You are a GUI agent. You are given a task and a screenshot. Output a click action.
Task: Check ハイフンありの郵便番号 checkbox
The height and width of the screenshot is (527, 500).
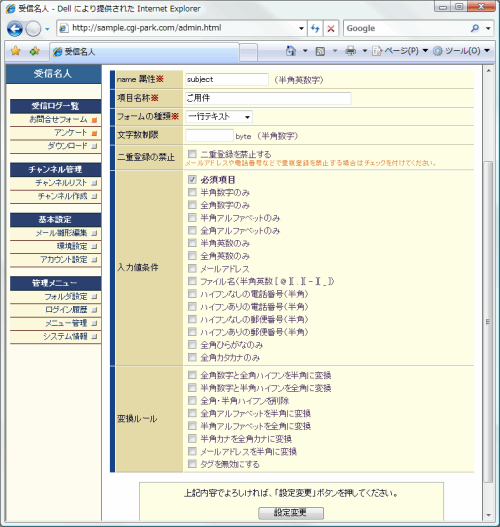coord(192,332)
